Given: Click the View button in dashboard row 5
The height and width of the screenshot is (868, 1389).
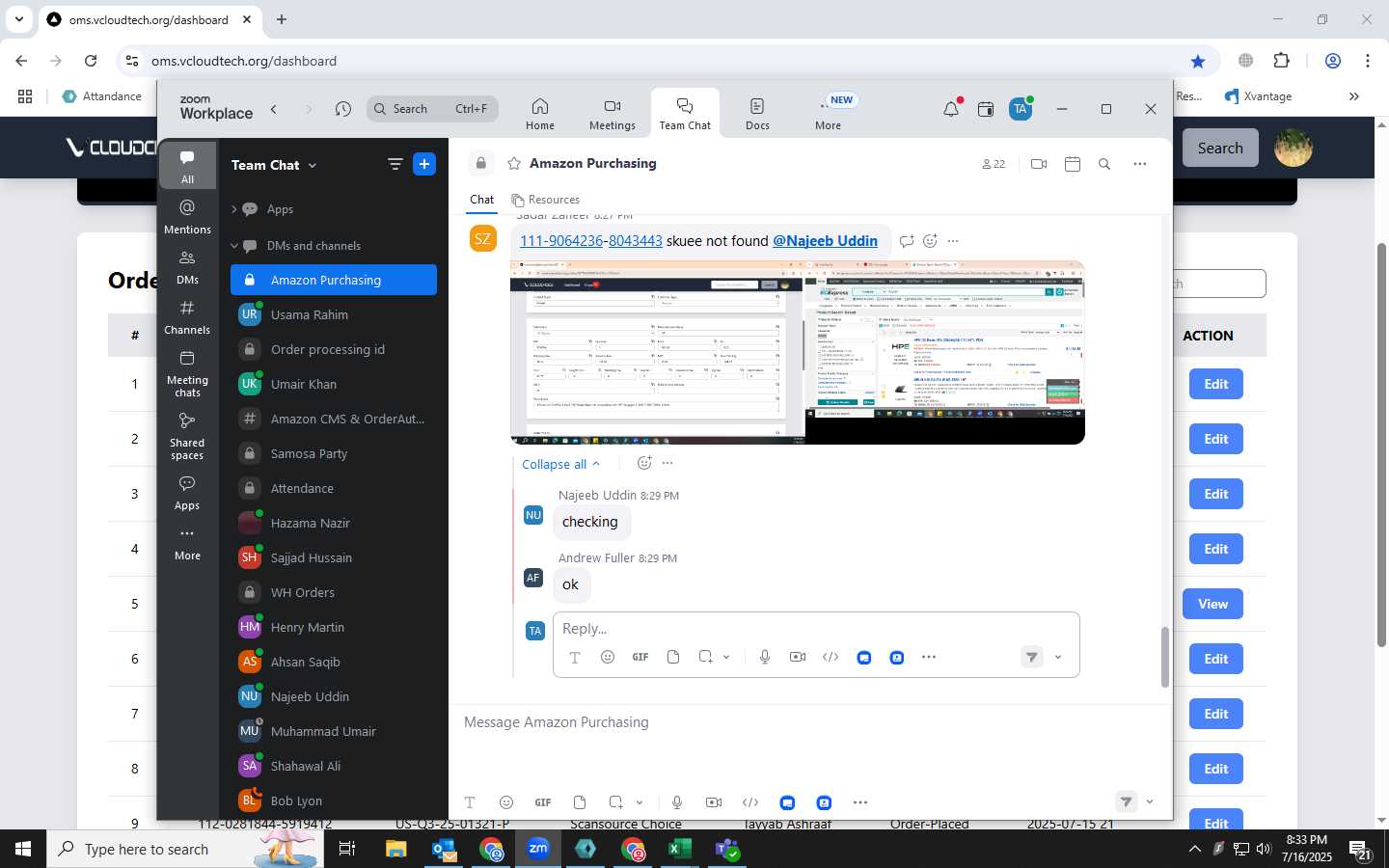Looking at the screenshot, I should click(1212, 604).
